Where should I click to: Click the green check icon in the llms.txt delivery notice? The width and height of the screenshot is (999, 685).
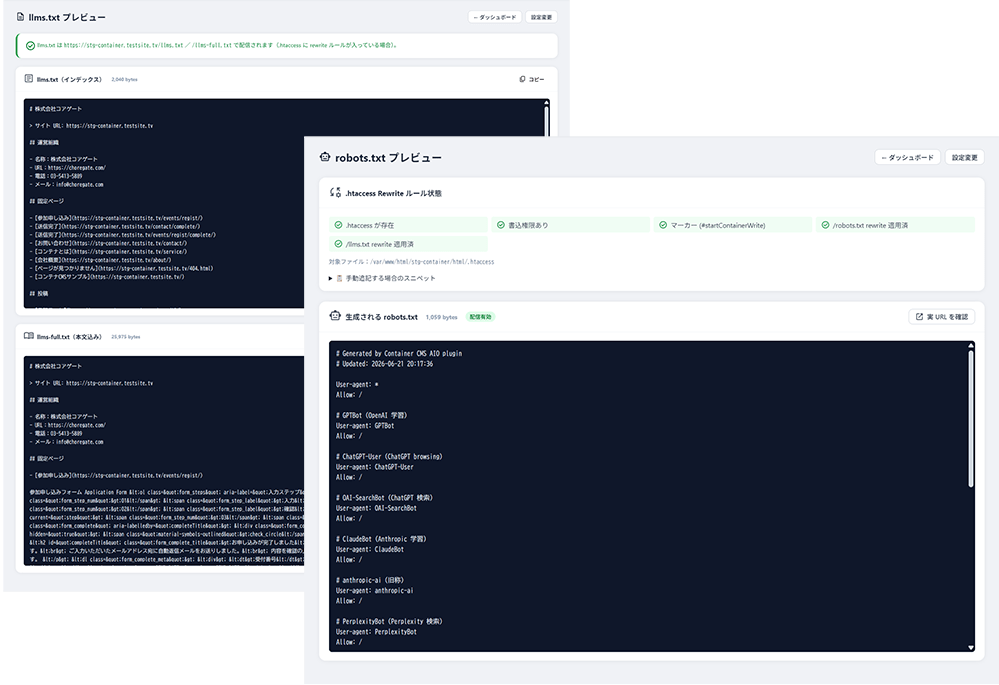(30, 45)
